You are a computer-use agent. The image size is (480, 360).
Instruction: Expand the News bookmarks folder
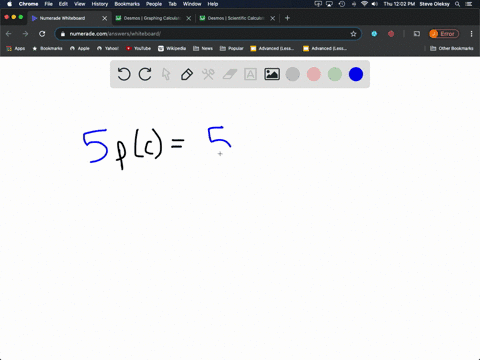[x=203, y=48]
